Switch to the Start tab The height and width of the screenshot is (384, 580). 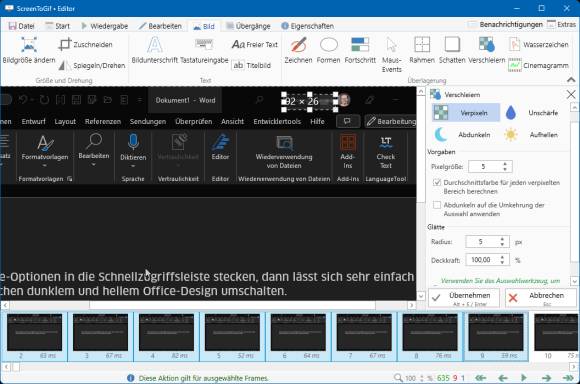(x=57, y=26)
